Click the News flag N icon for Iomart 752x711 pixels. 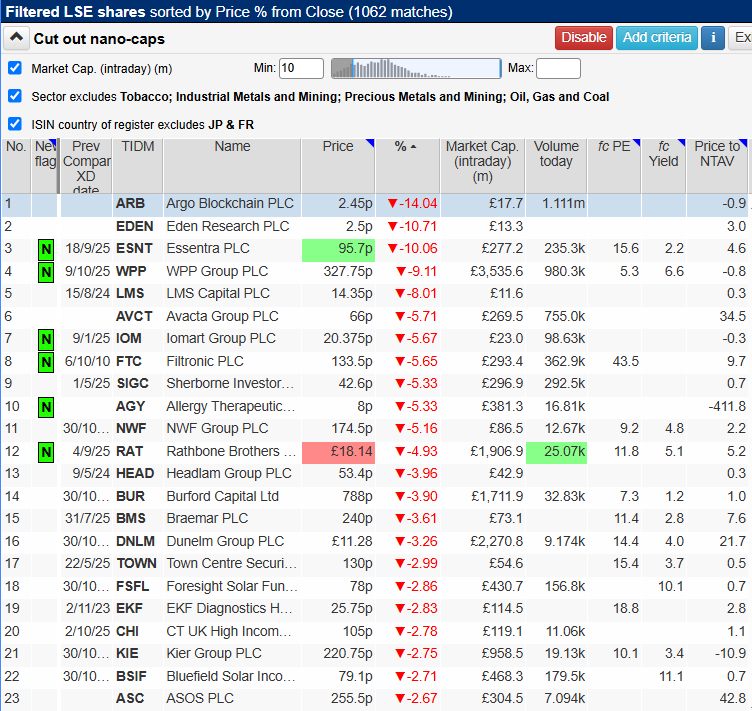(46, 339)
